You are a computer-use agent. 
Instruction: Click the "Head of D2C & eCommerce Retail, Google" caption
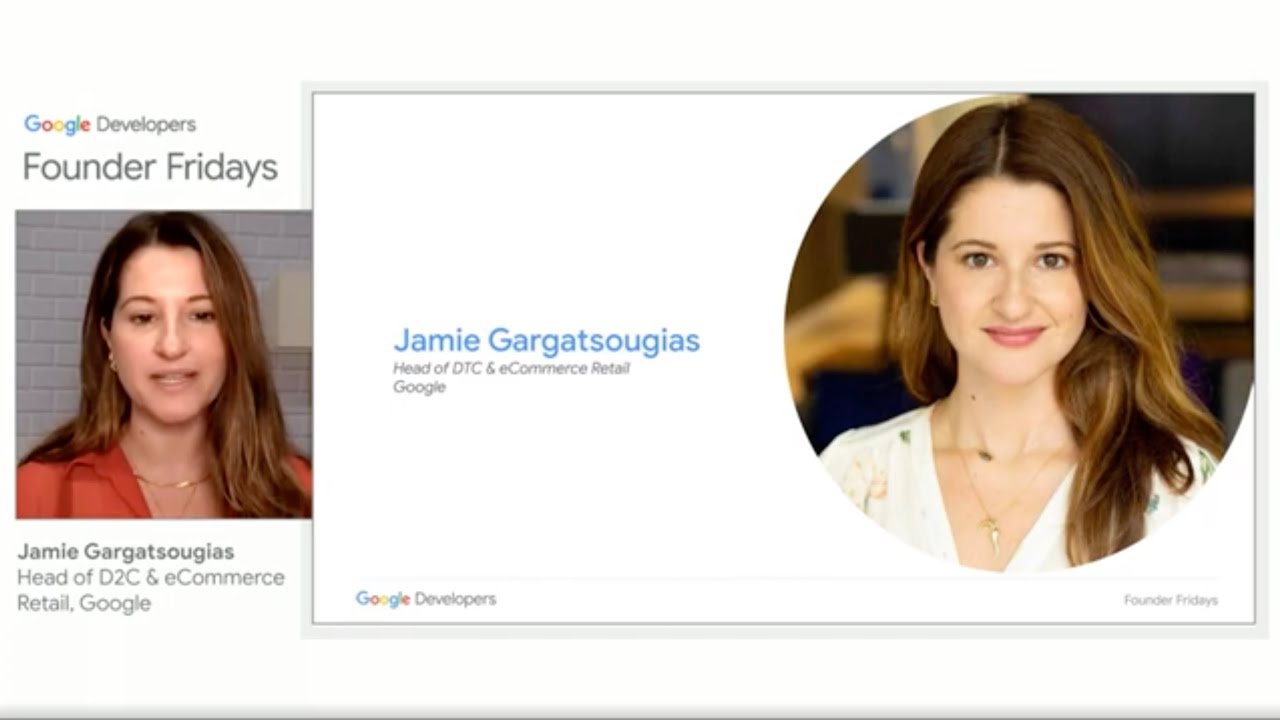coord(151,590)
